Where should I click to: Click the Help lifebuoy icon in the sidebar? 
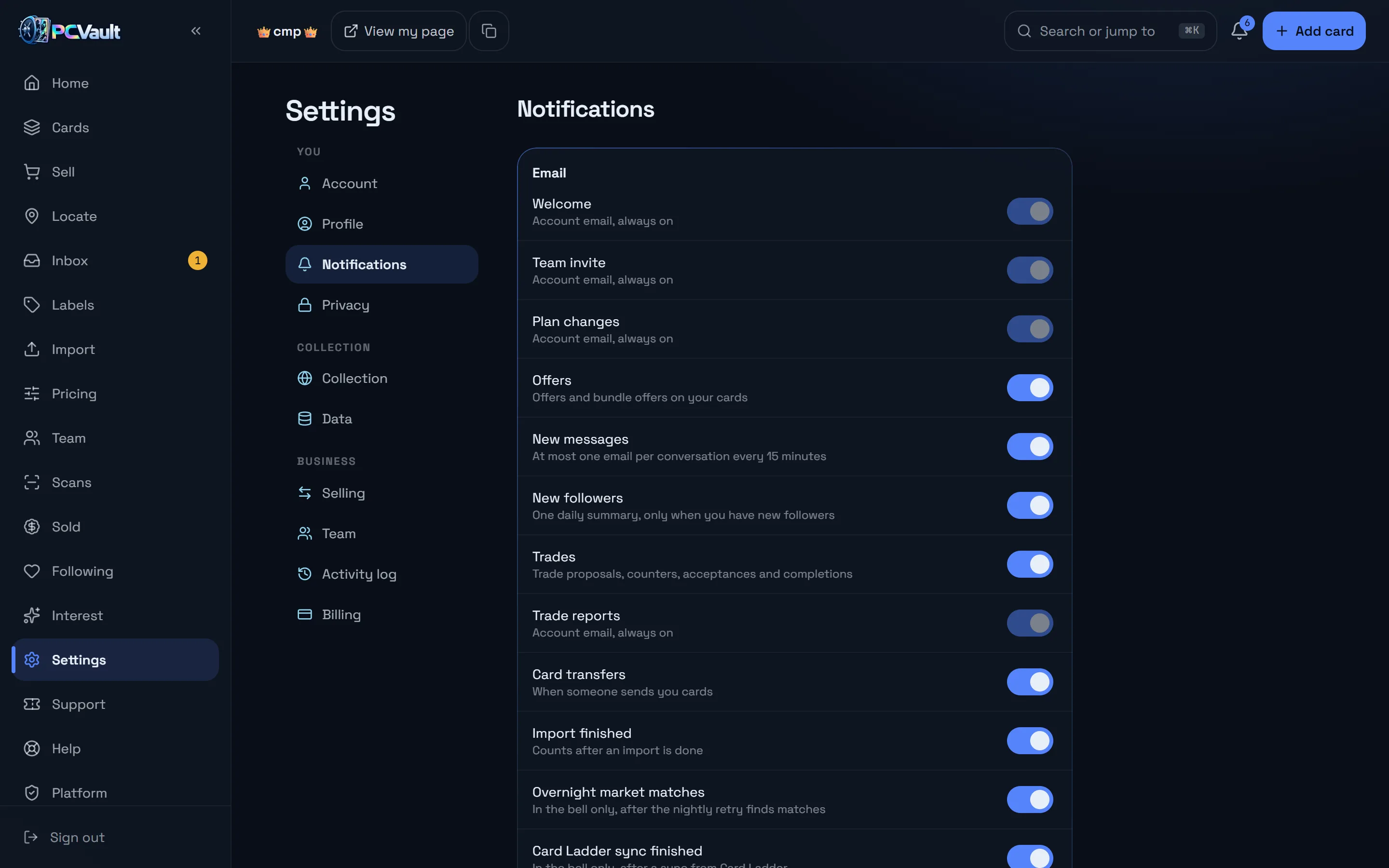(x=31, y=748)
